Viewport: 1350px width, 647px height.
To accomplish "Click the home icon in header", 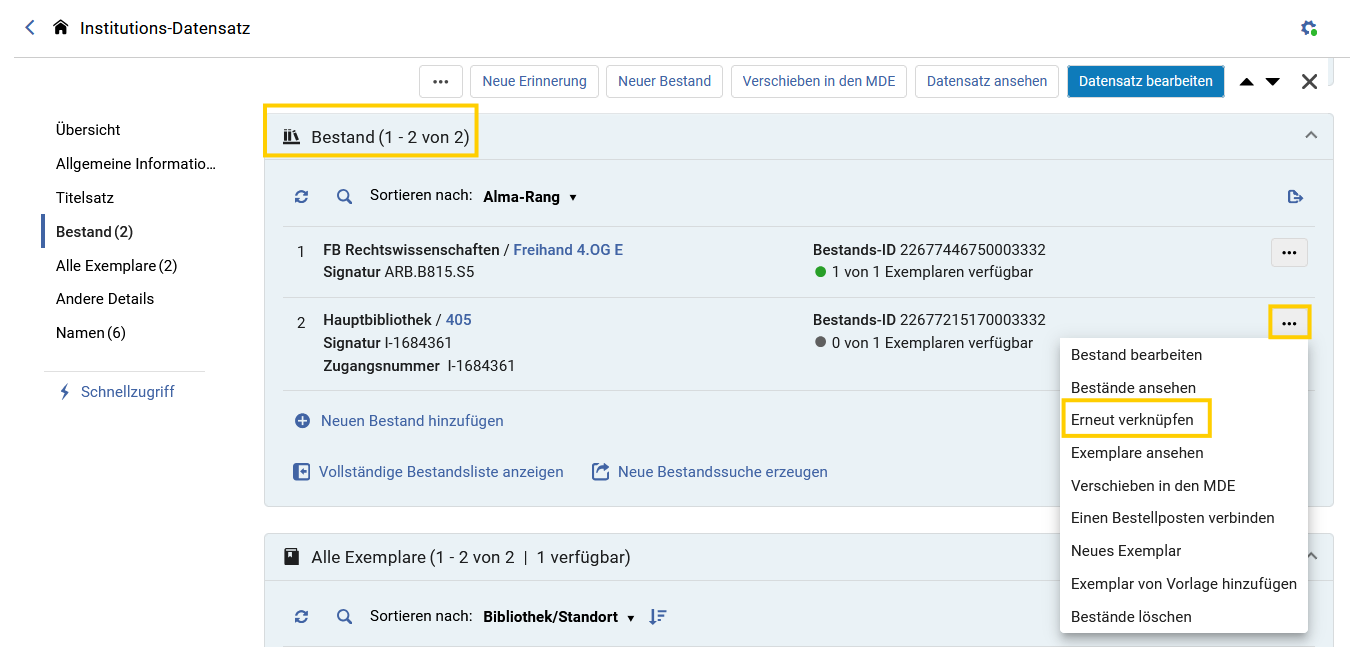I will point(61,28).
